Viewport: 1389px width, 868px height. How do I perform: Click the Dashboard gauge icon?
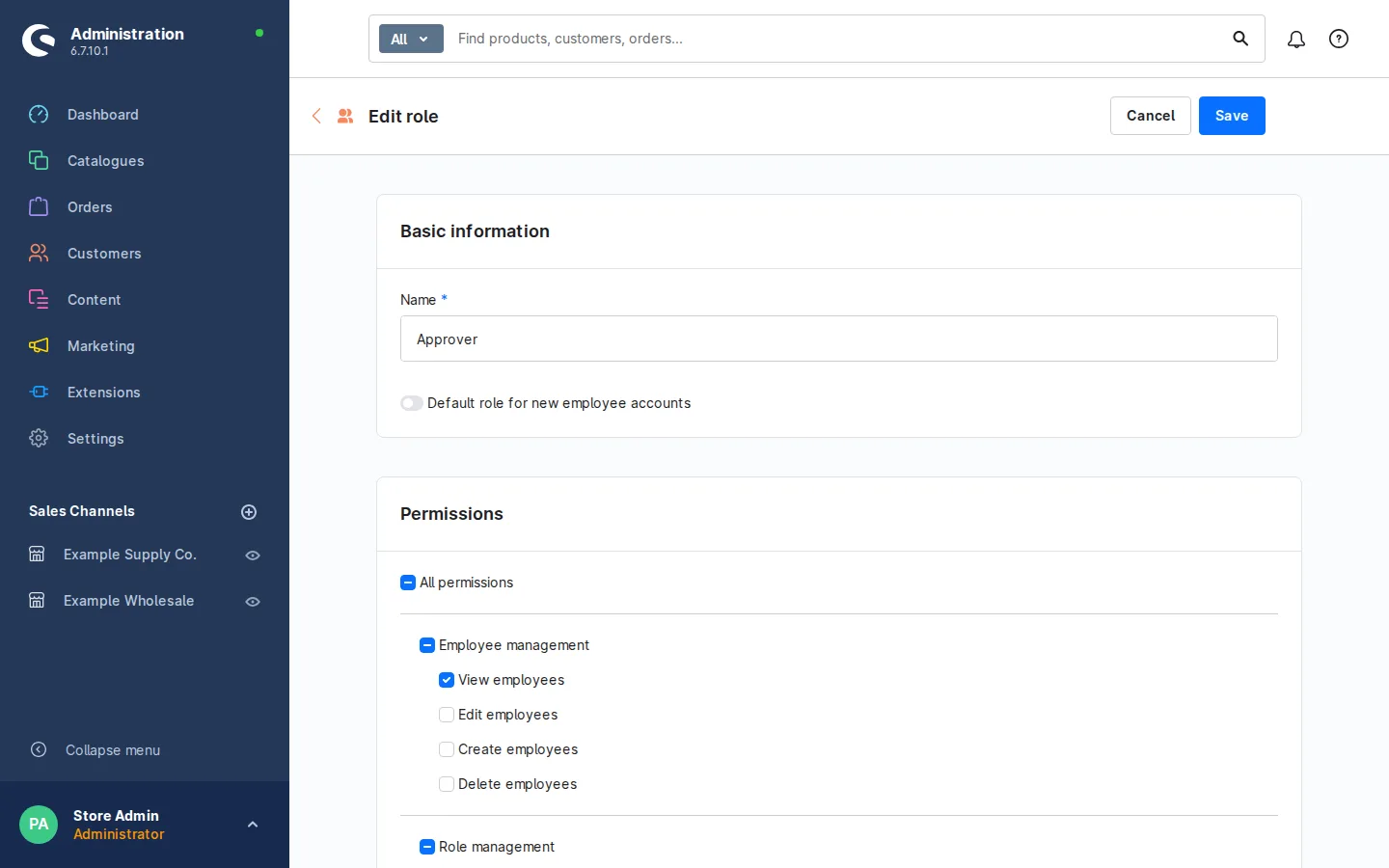pyautogui.click(x=39, y=115)
